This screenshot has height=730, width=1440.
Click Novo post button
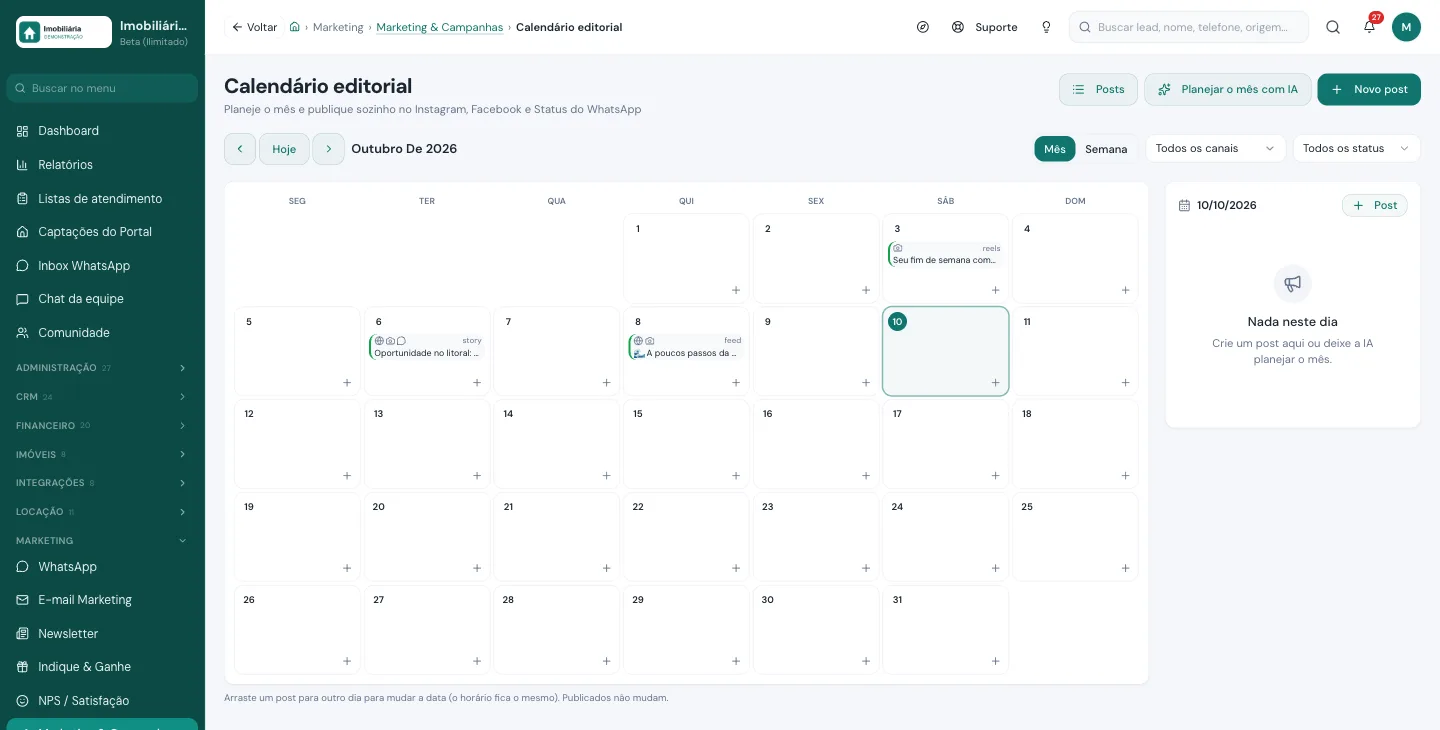pos(1369,89)
